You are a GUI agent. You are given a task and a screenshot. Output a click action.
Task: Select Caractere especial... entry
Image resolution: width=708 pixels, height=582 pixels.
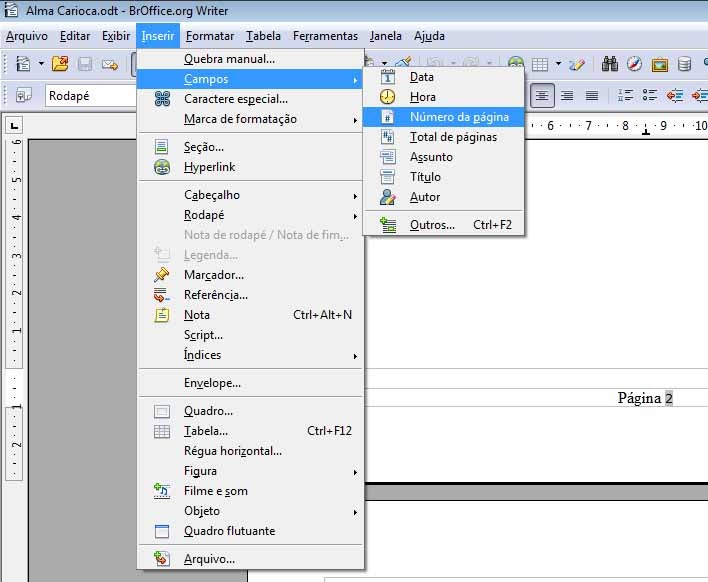(x=250, y=99)
